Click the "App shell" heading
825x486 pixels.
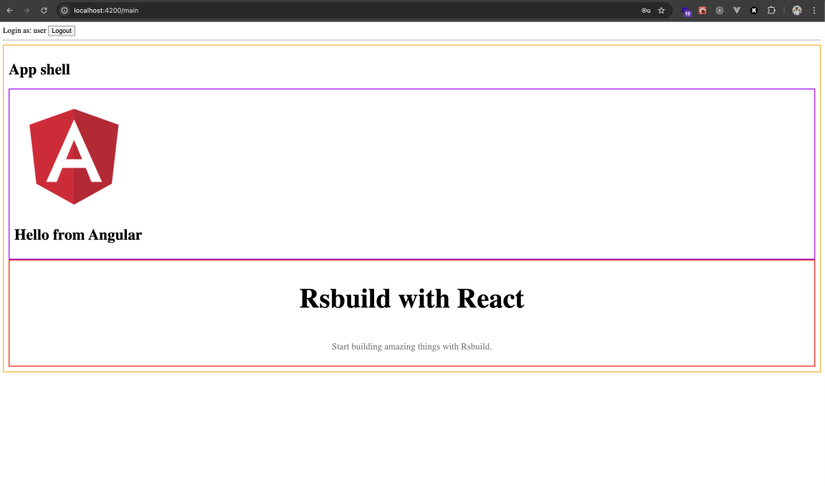click(x=39, y=69)
